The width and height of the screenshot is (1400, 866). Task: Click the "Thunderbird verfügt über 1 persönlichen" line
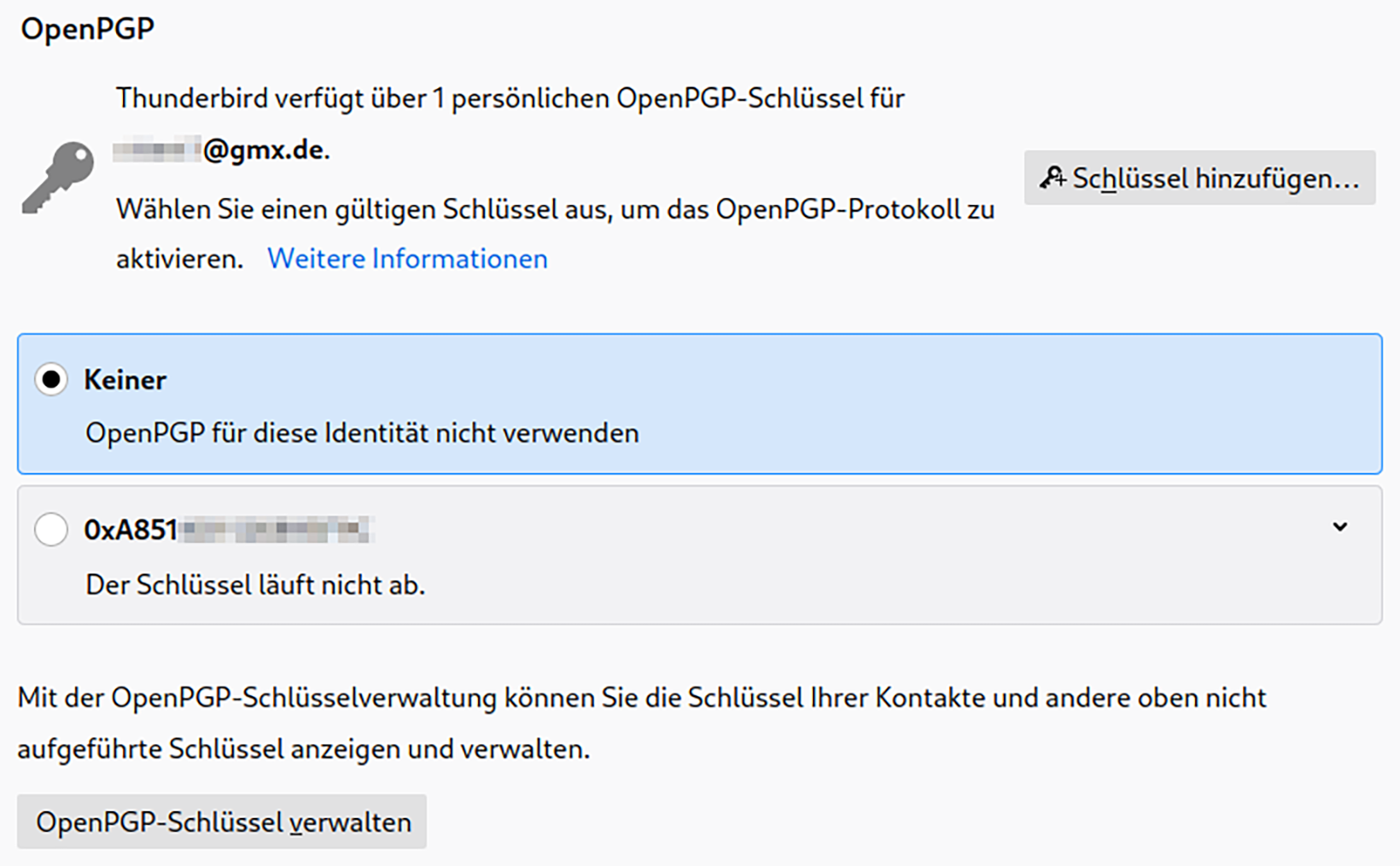pyautogui.click(x=510, y=98)
